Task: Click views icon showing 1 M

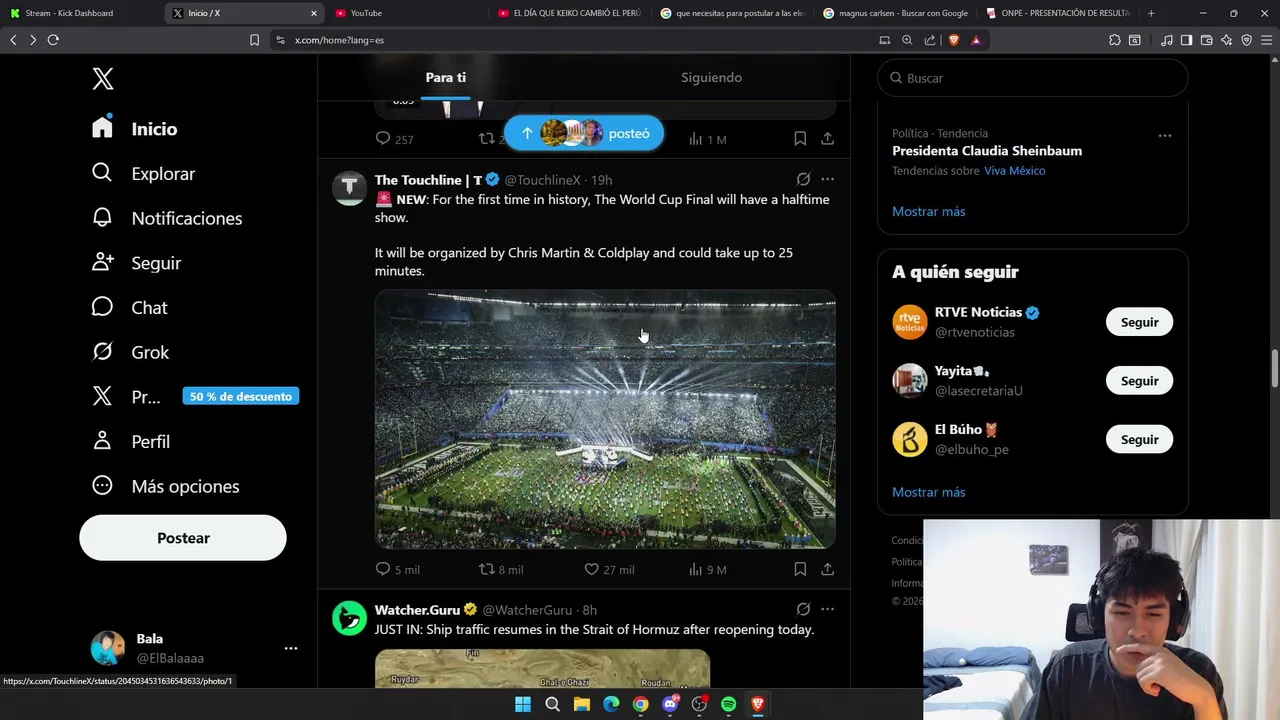Action: click(708, 139)
